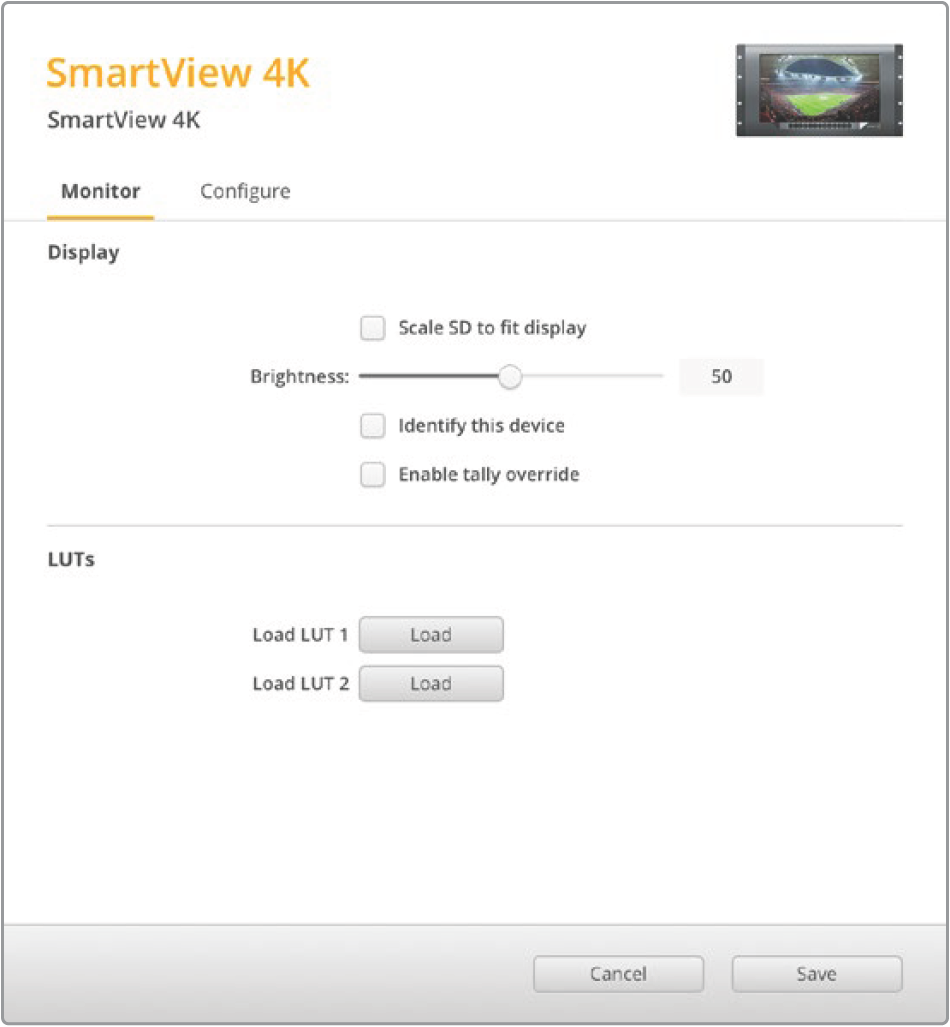This screenshot has width=950, height=1027.
Task: Switch to the Configure tab
Action: 245,191
